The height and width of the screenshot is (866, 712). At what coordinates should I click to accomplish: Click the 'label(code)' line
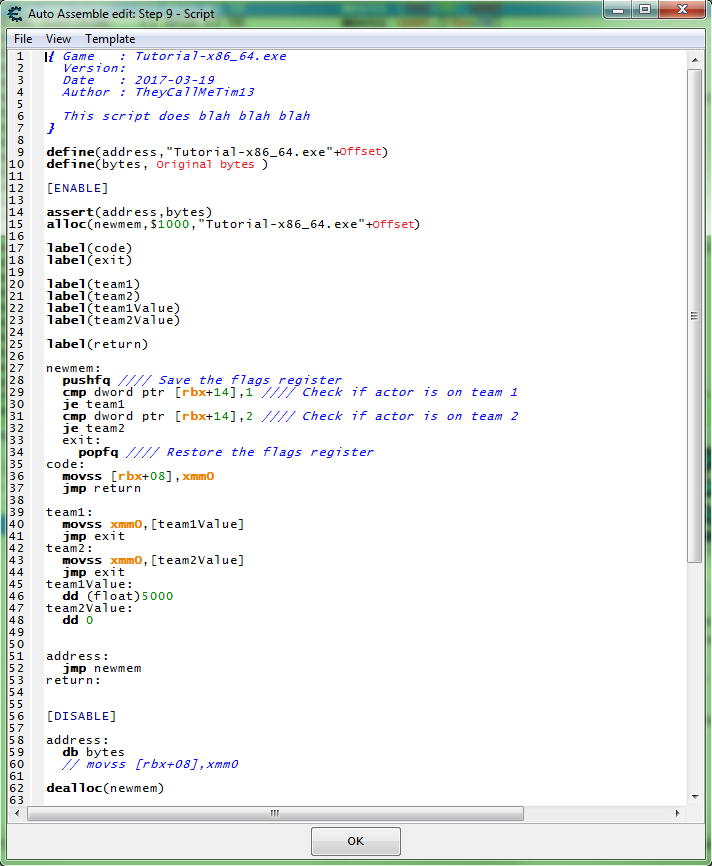pyautogui.click(x=89, y=248)
